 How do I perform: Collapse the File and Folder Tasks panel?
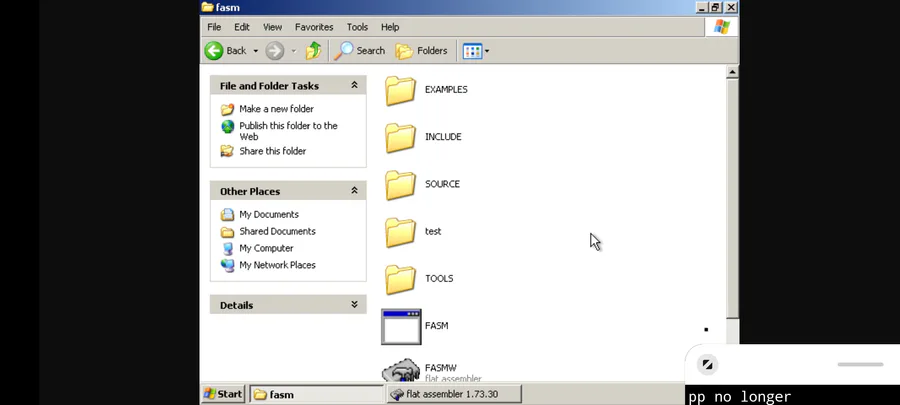coord(354,85)
